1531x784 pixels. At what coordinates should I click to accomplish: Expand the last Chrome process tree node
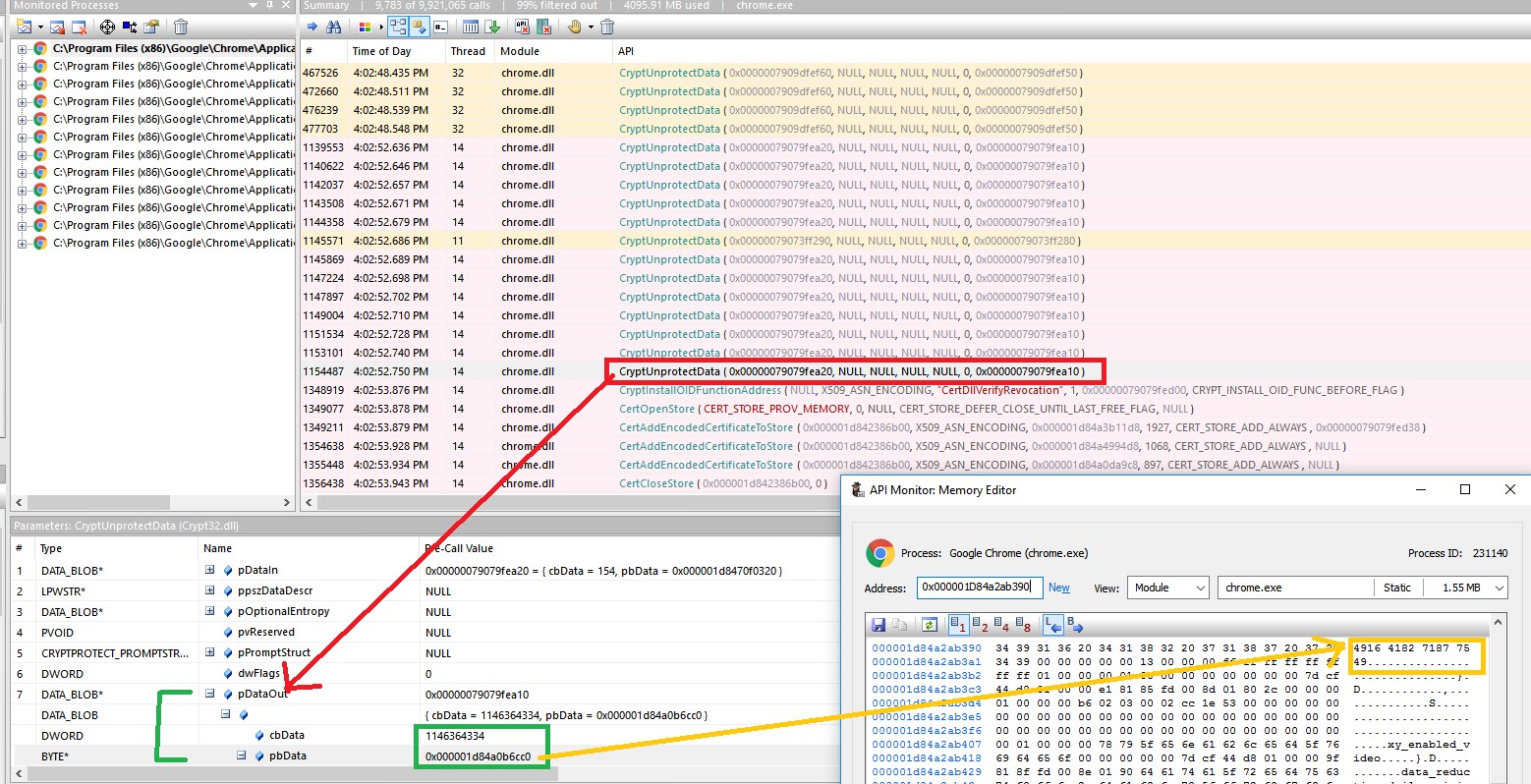point(23,243)
